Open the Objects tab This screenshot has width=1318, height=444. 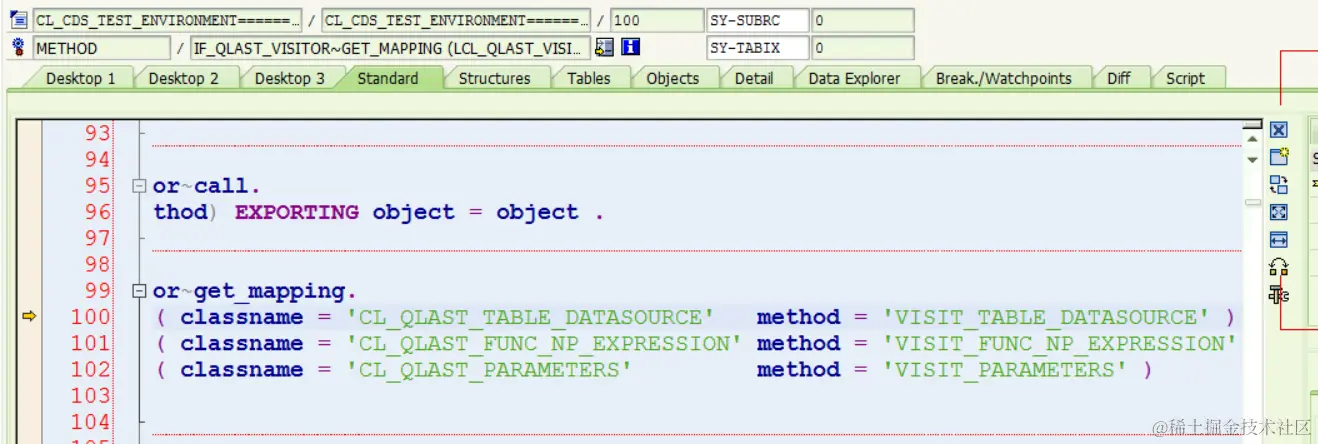click(x=672, y=78)
